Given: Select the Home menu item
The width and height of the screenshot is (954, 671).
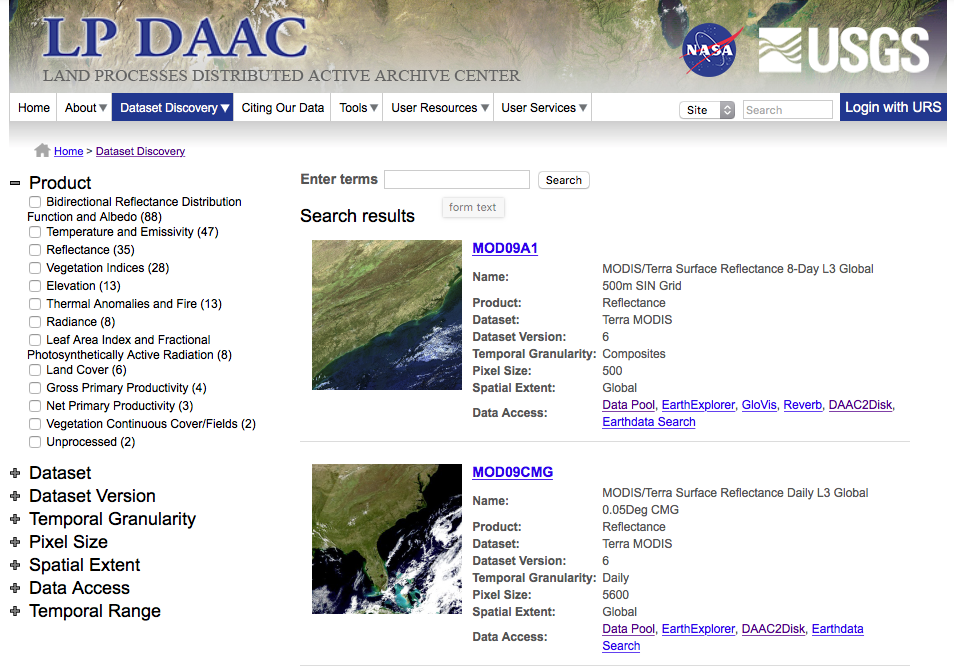Looking at the screenshot, I should coord(34,108).
